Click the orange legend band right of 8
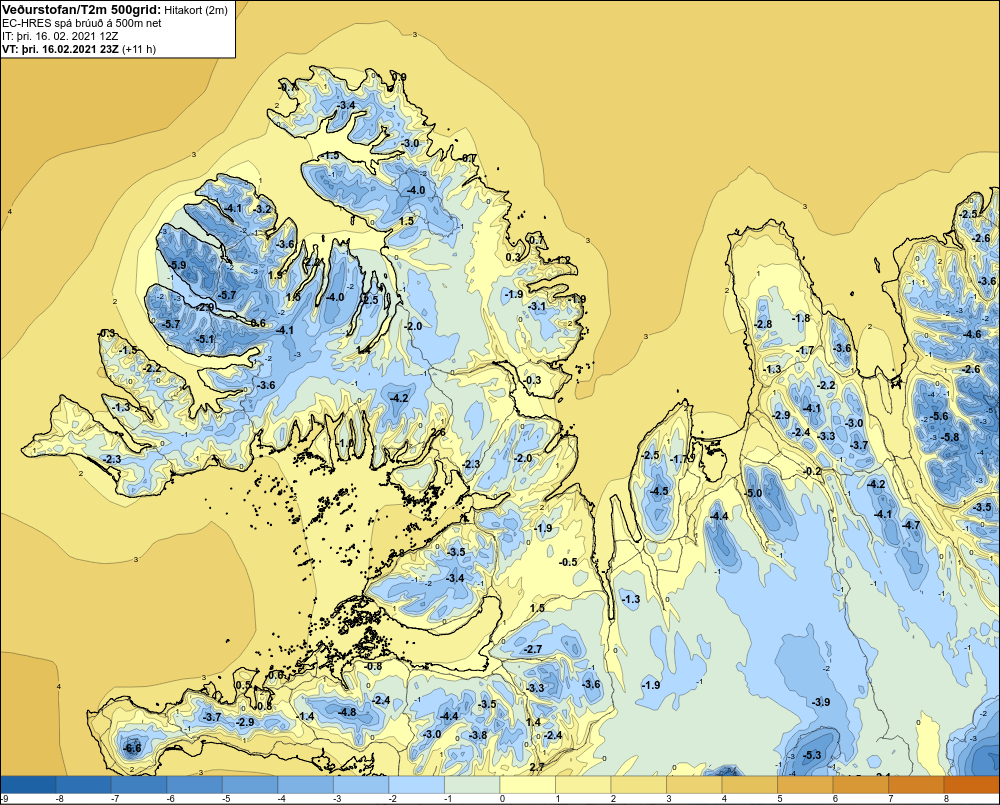This screenshot has width=1000, height=805. pos(972,784)
